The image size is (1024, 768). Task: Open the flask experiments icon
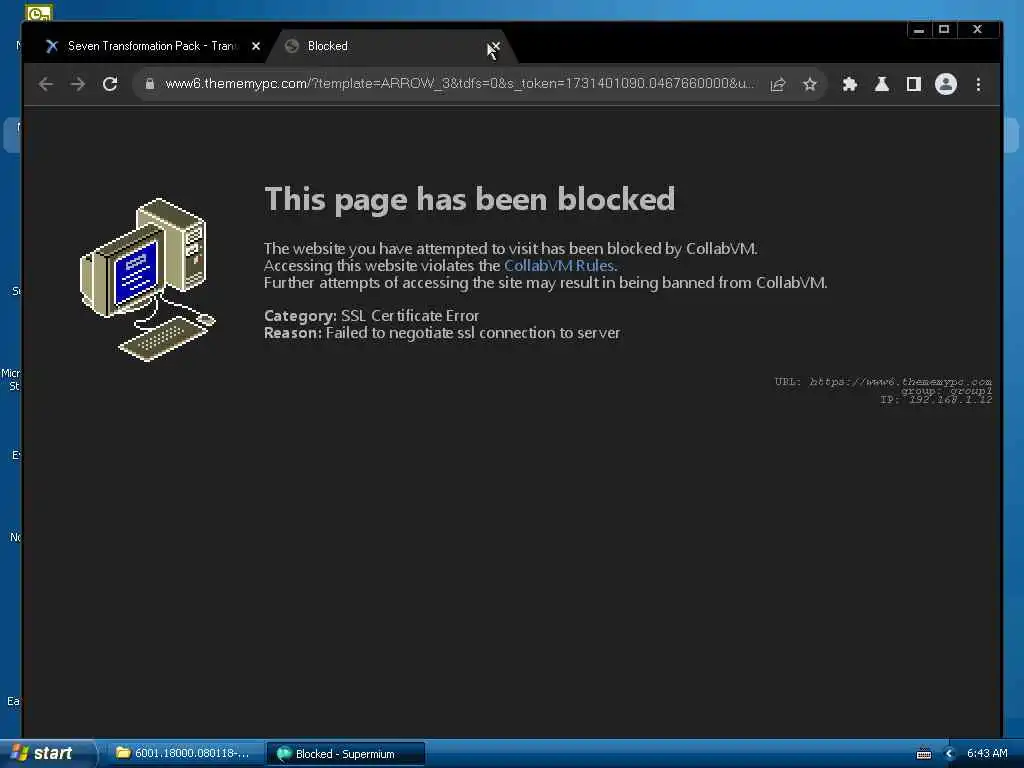point(882,84)
